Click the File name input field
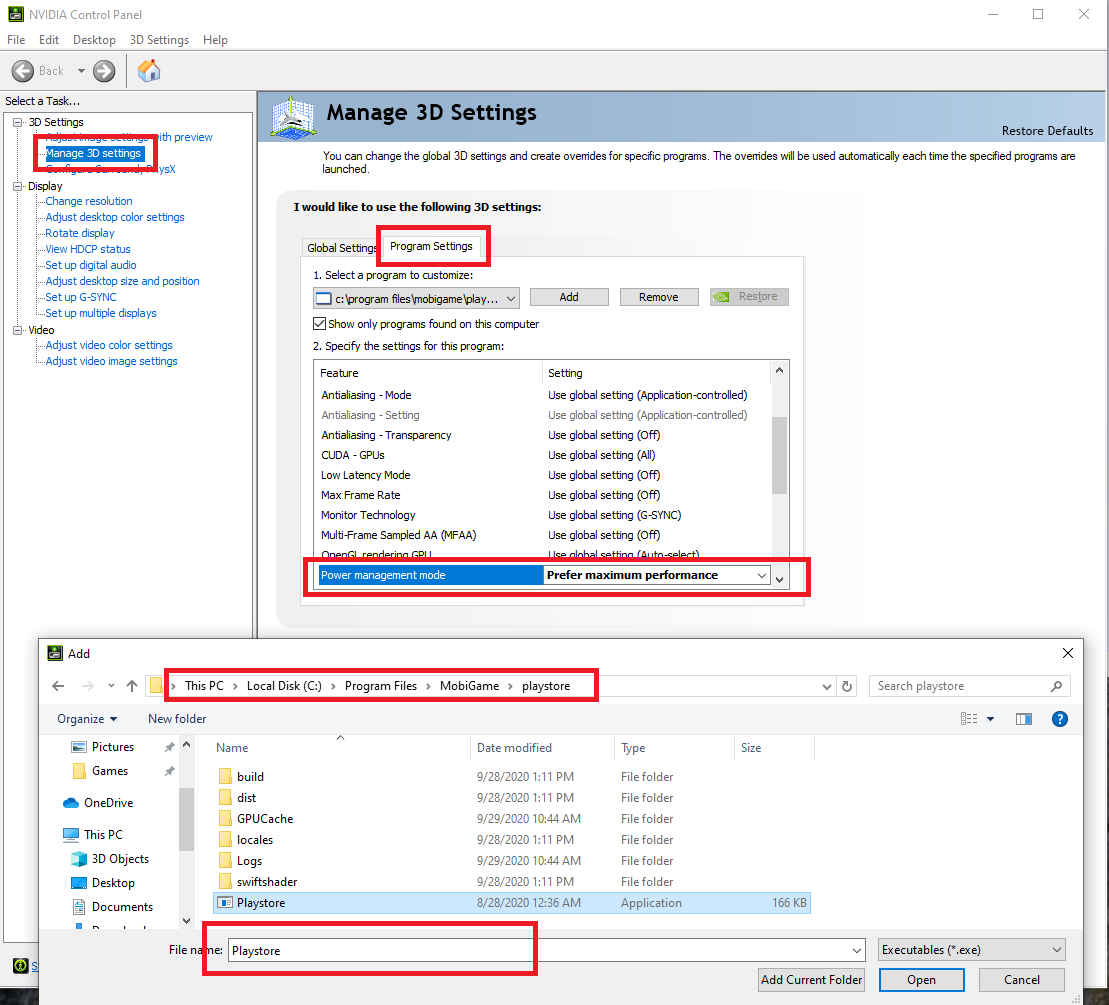 (545, 950)
